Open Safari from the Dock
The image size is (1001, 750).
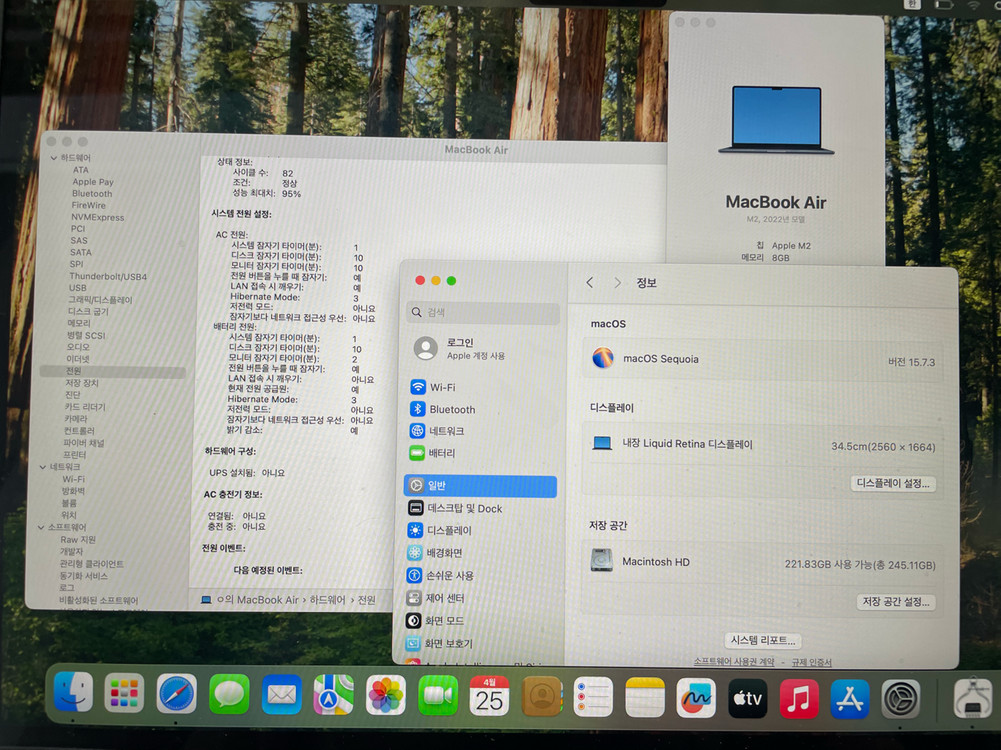coord(177,694)
